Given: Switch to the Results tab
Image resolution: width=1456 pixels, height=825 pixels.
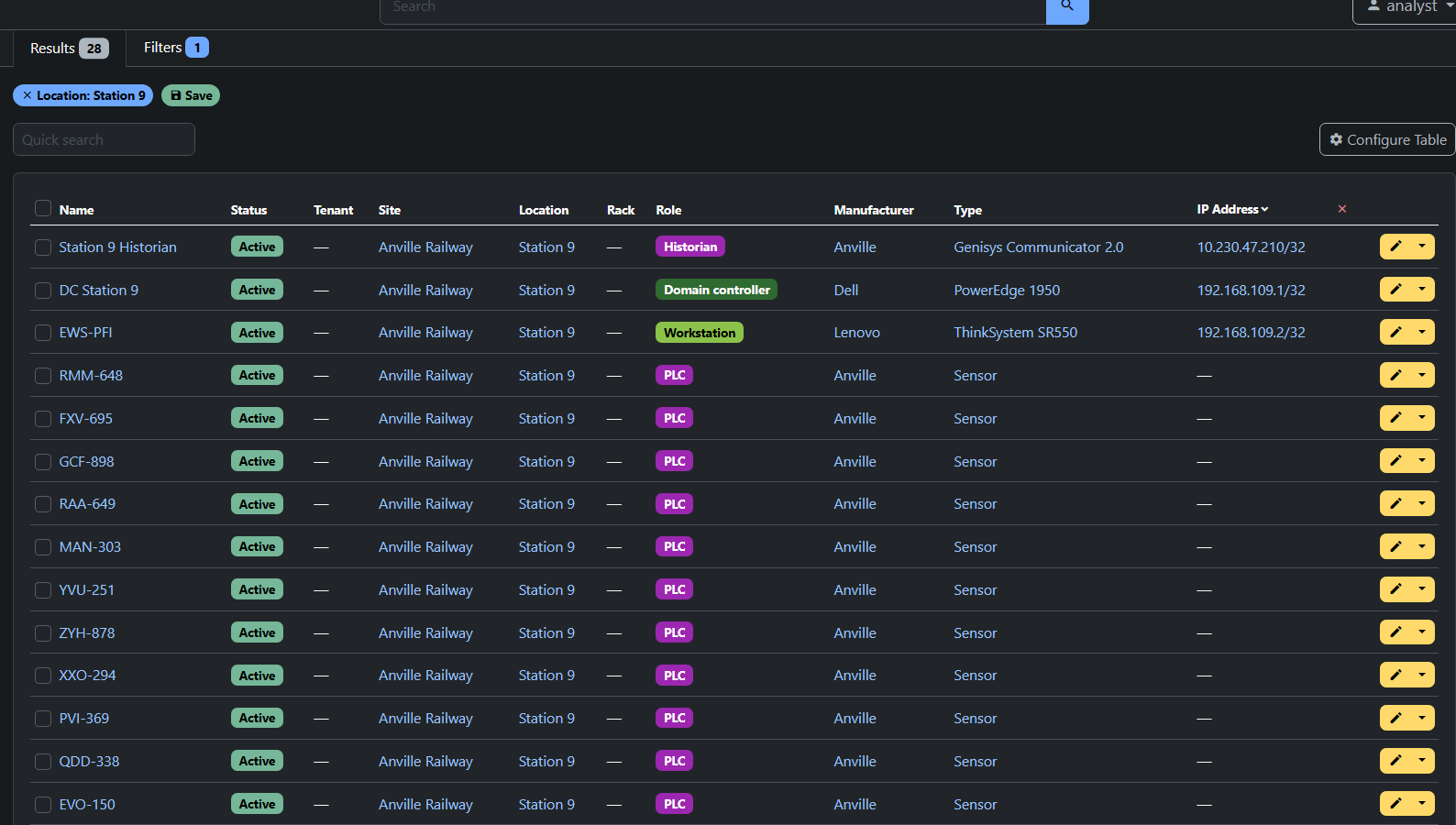Looking at the screenshot, I should coord(69,48).
